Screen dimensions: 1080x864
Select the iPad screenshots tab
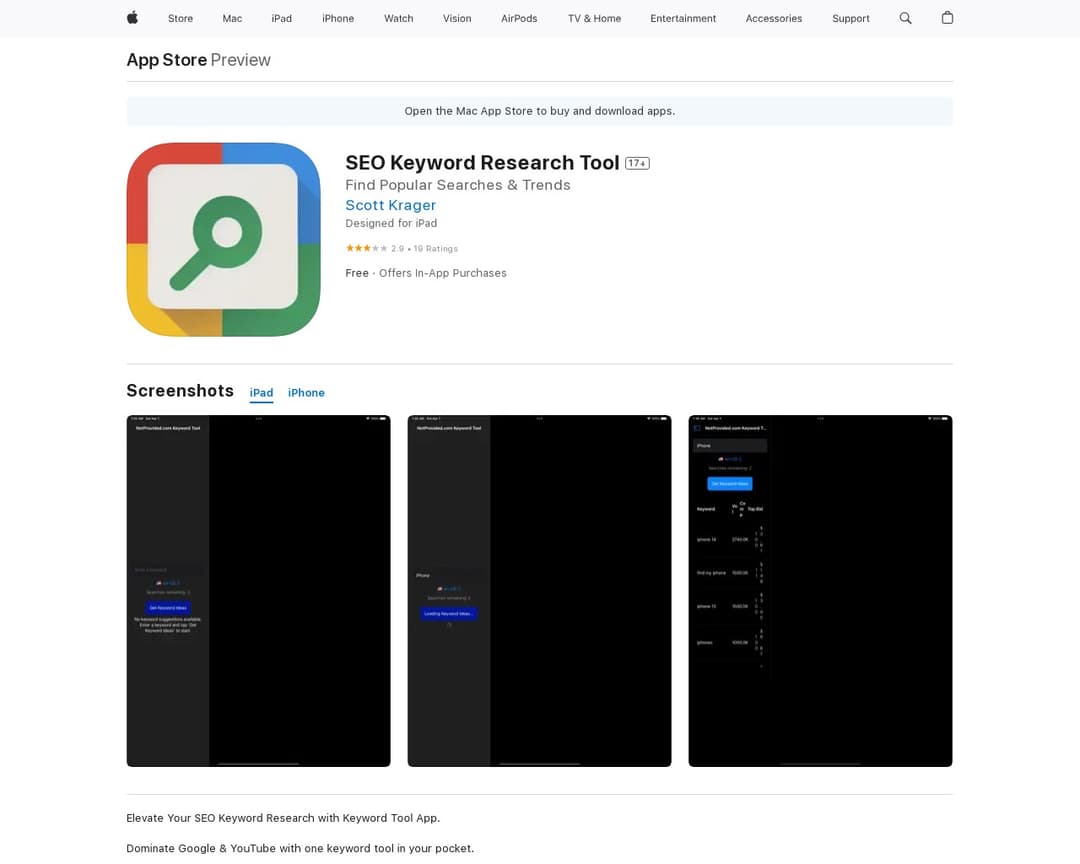click(261, 393)
